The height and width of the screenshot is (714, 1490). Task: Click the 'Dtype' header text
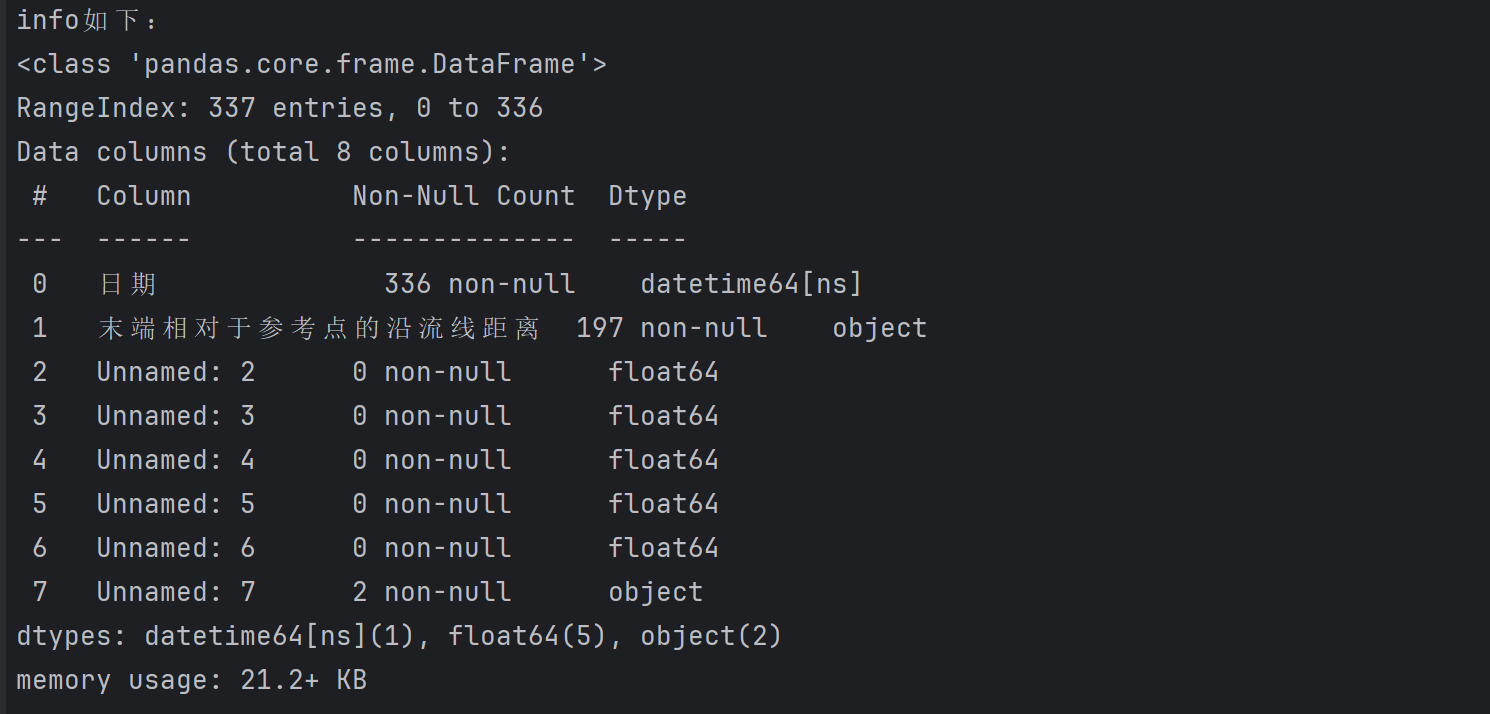tap(647, 196)
